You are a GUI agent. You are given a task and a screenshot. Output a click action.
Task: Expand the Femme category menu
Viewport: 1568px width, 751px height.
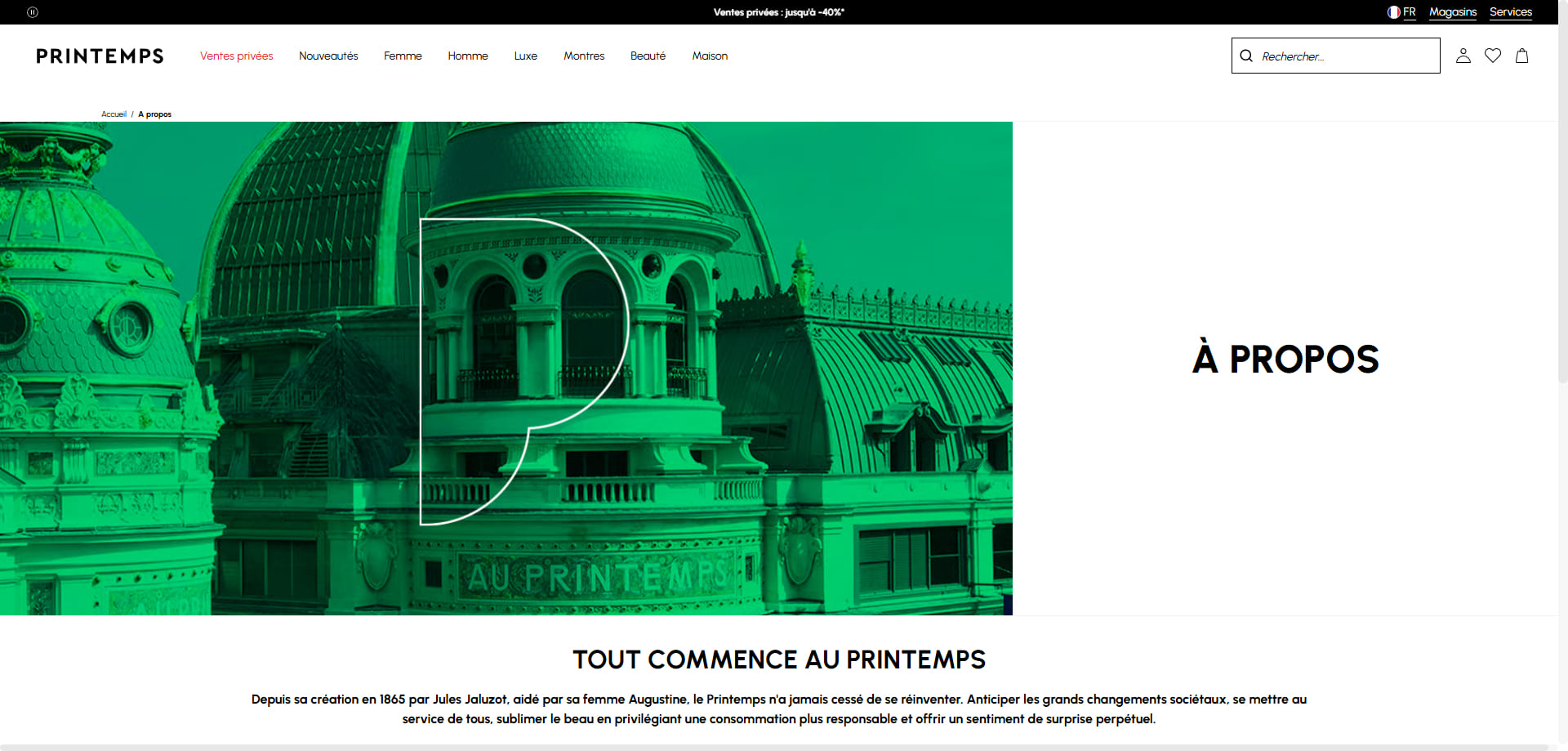(x=403, y=56)
